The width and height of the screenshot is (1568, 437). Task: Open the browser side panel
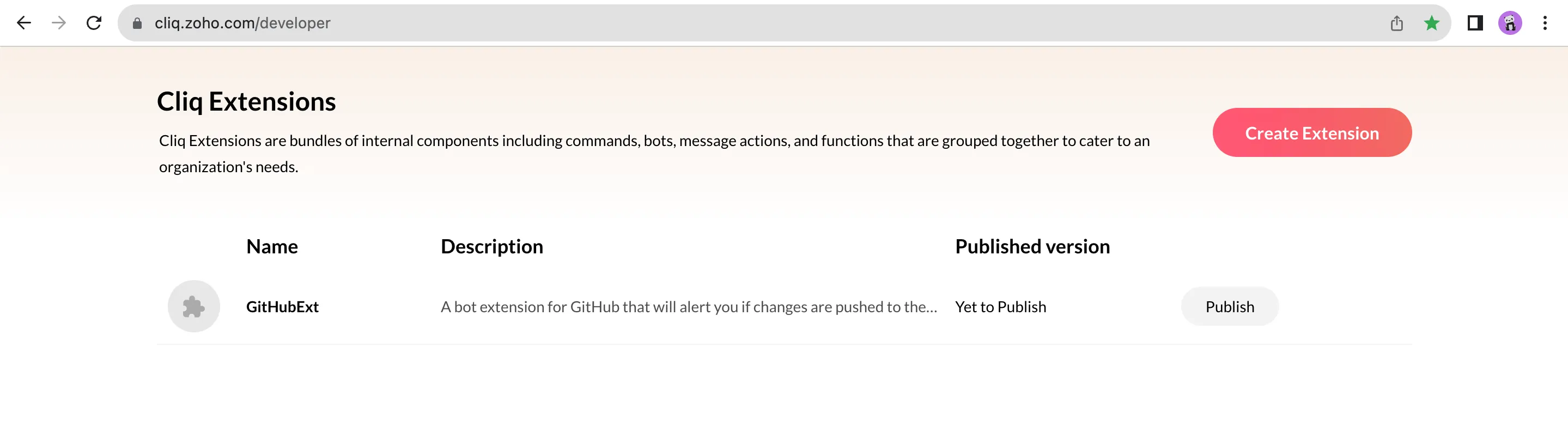[1475, 23]
